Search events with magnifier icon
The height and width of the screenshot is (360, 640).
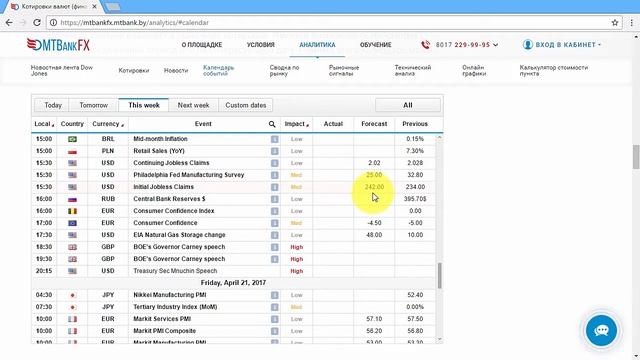click(272, 124)
